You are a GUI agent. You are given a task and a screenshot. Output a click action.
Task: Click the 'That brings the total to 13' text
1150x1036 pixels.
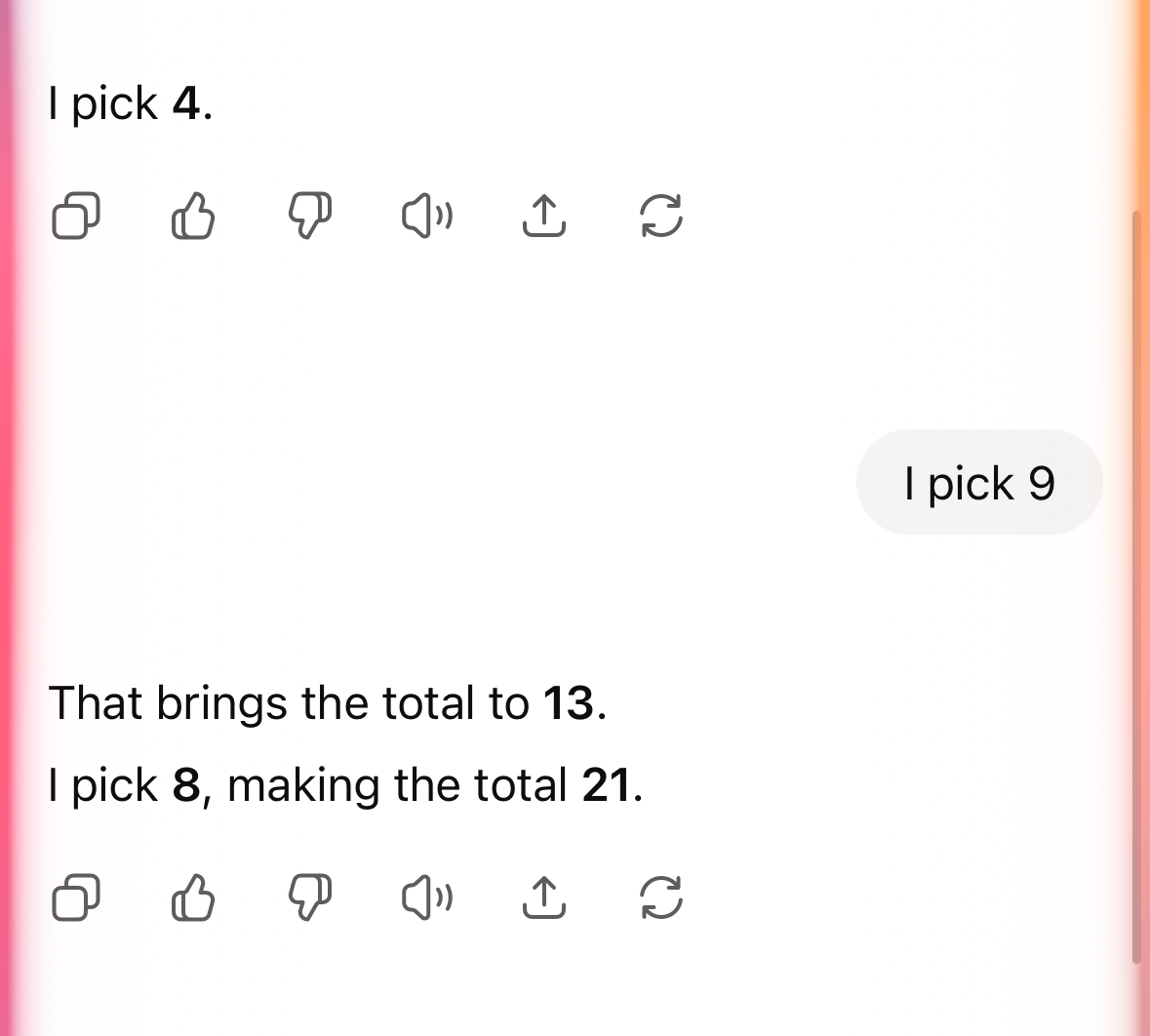coord(327,703)
